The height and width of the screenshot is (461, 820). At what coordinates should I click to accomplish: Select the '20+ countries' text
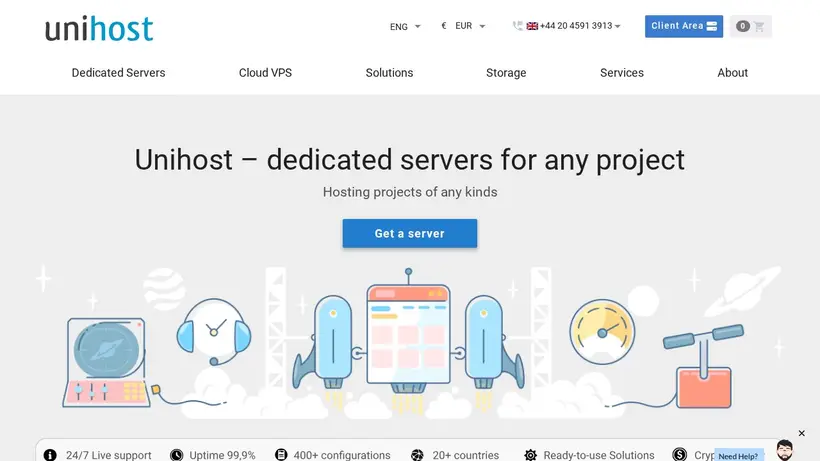465,455
